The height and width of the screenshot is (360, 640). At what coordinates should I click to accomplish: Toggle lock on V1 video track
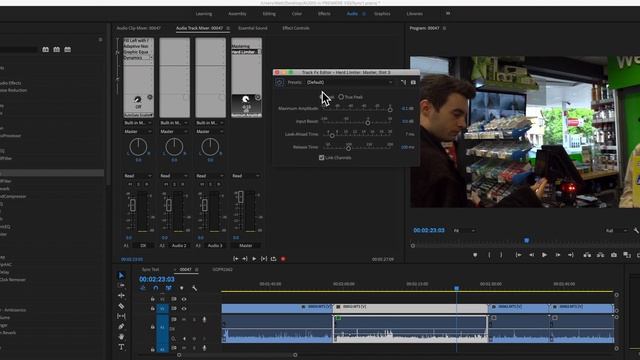point(152,309)
